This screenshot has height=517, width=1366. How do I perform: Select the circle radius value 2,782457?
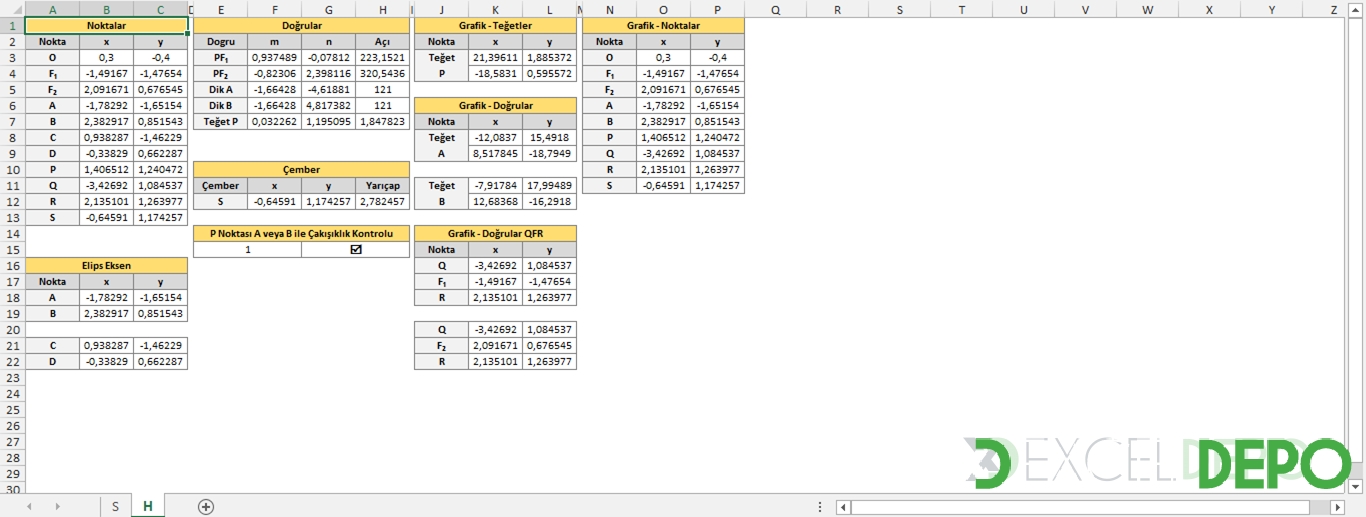tap(382, 201)
